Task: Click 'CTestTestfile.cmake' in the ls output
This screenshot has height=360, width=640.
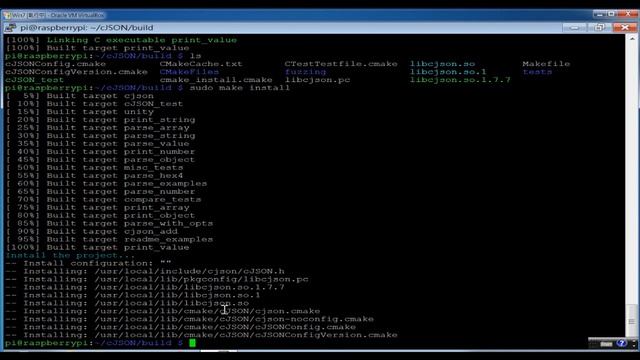Action: [341, 64]
